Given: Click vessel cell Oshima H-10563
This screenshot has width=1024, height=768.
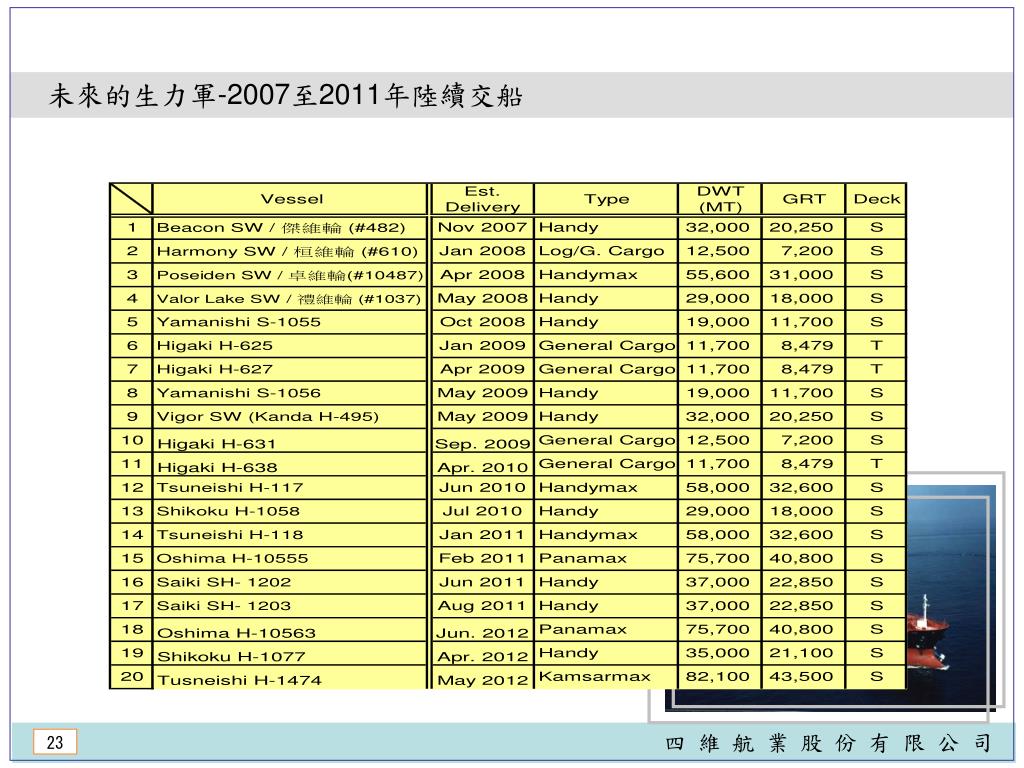Looking at the screenshot, I should [x=290, y=630].
